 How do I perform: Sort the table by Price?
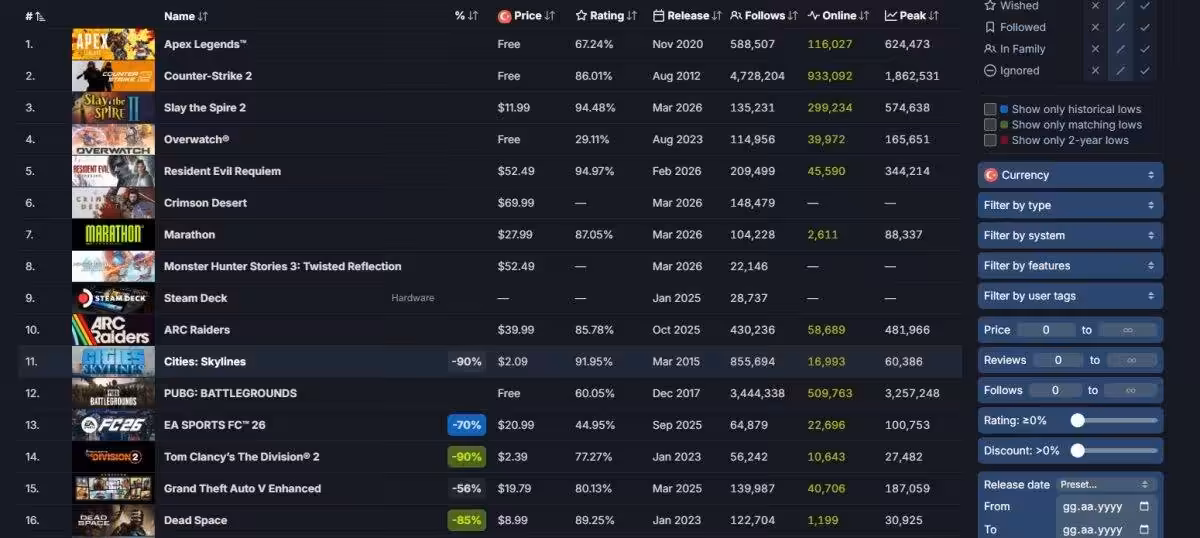[x=527, y=16]
